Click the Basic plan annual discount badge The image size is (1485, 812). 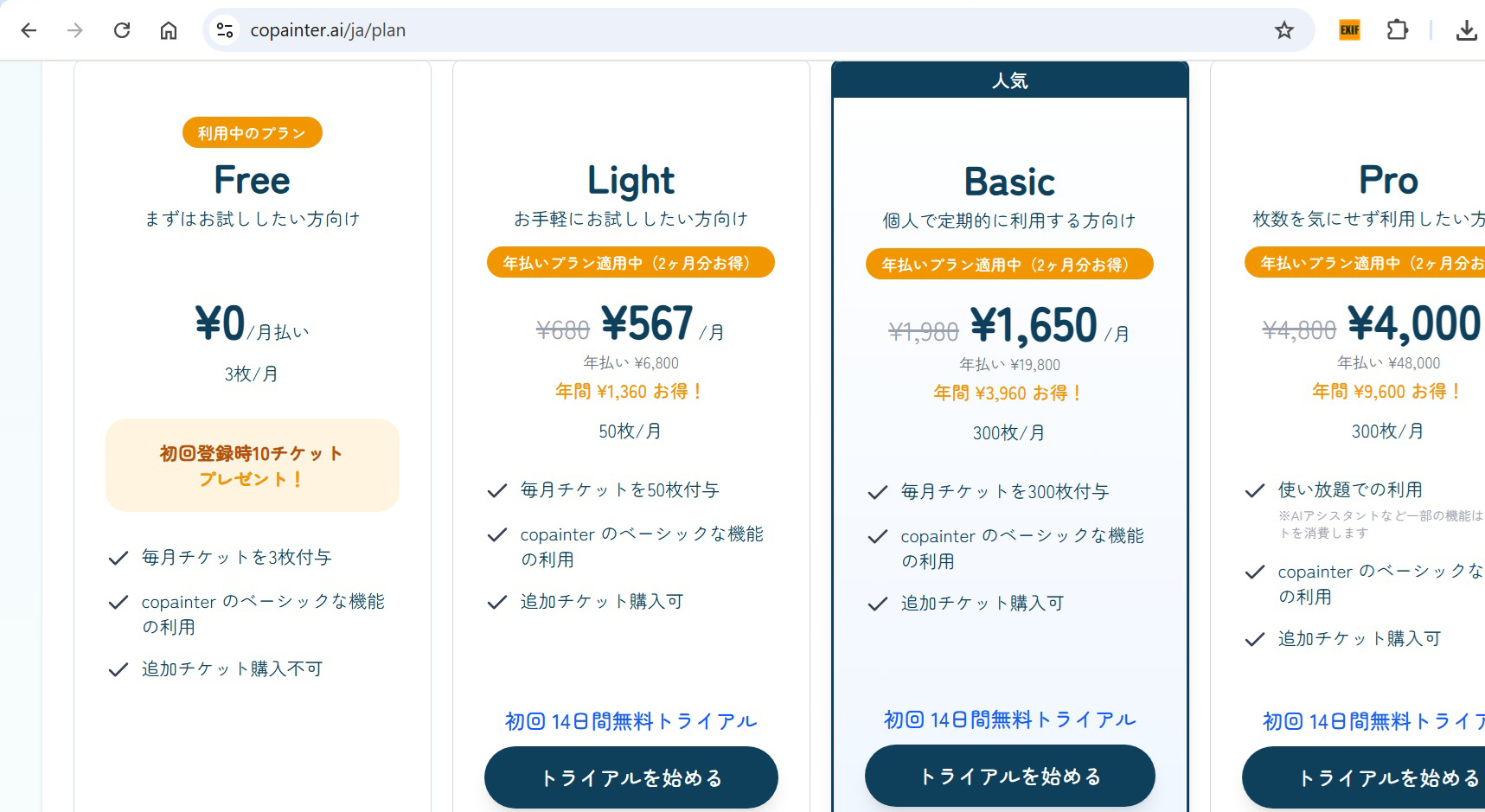[1009, 265]
